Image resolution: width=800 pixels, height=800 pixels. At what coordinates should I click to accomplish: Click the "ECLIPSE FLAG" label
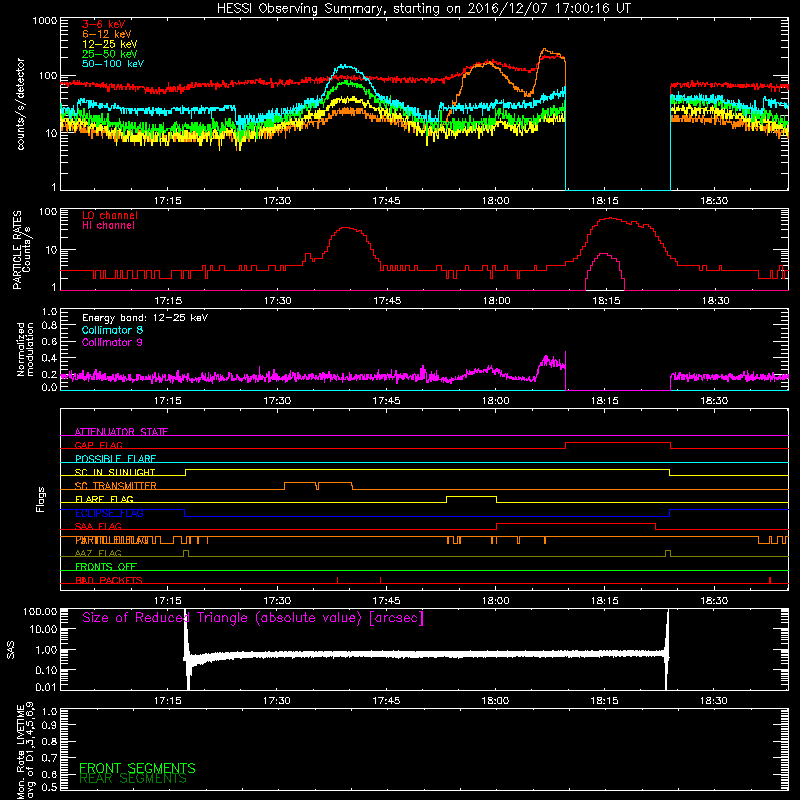(109, 513)
